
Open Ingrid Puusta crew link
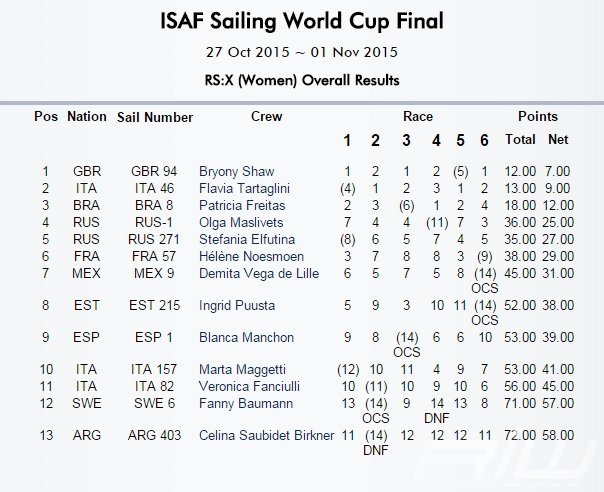point(237,306)
